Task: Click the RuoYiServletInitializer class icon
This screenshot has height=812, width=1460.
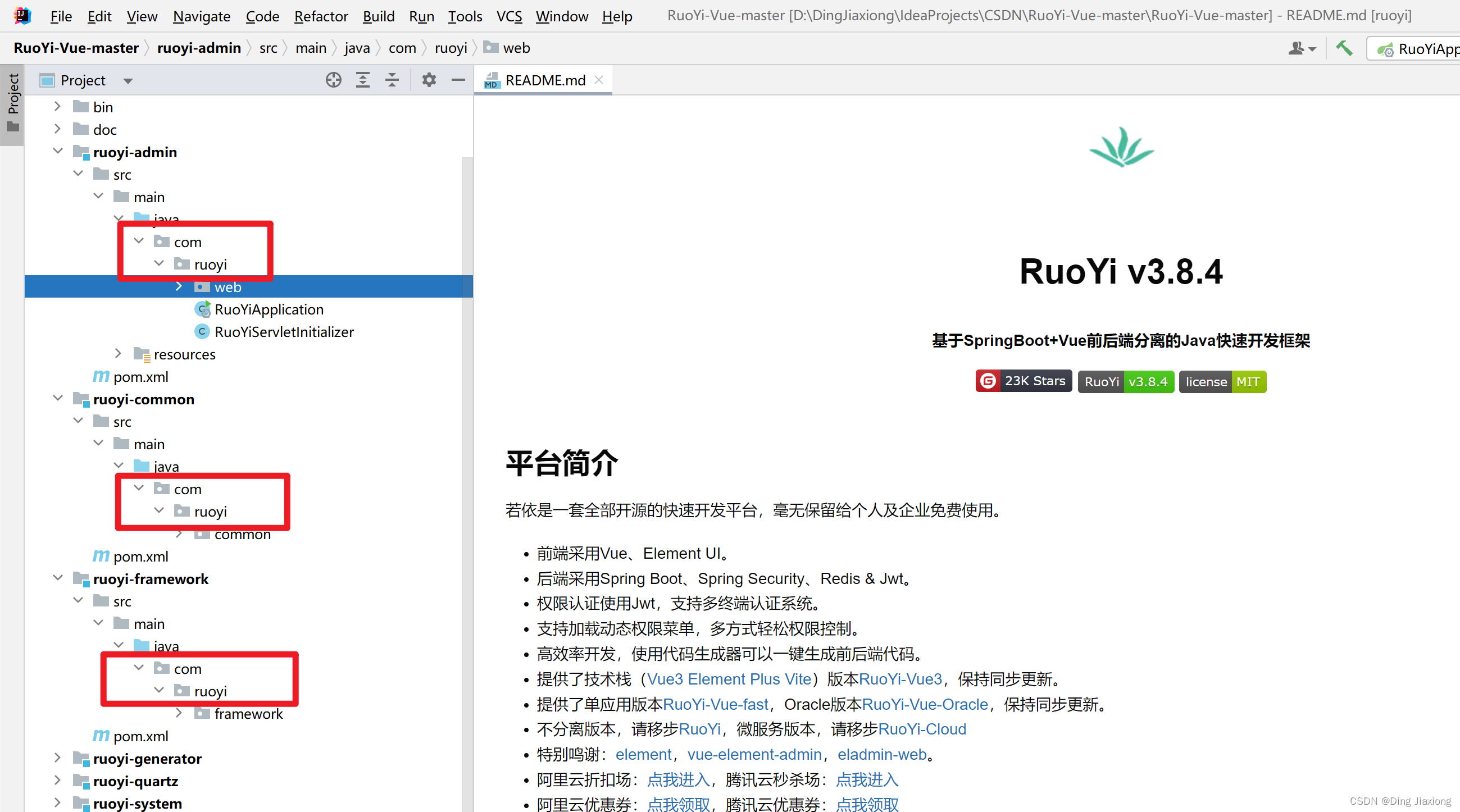Action: coord(202,331)
